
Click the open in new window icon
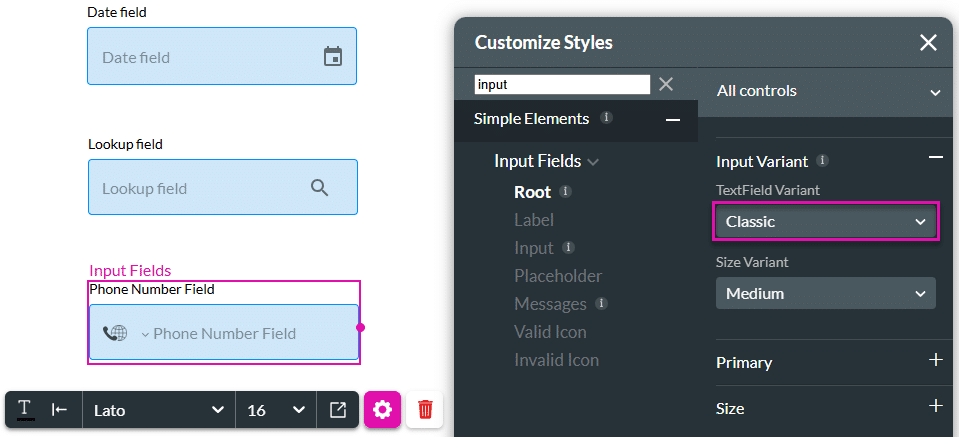(x=338, y=410)
